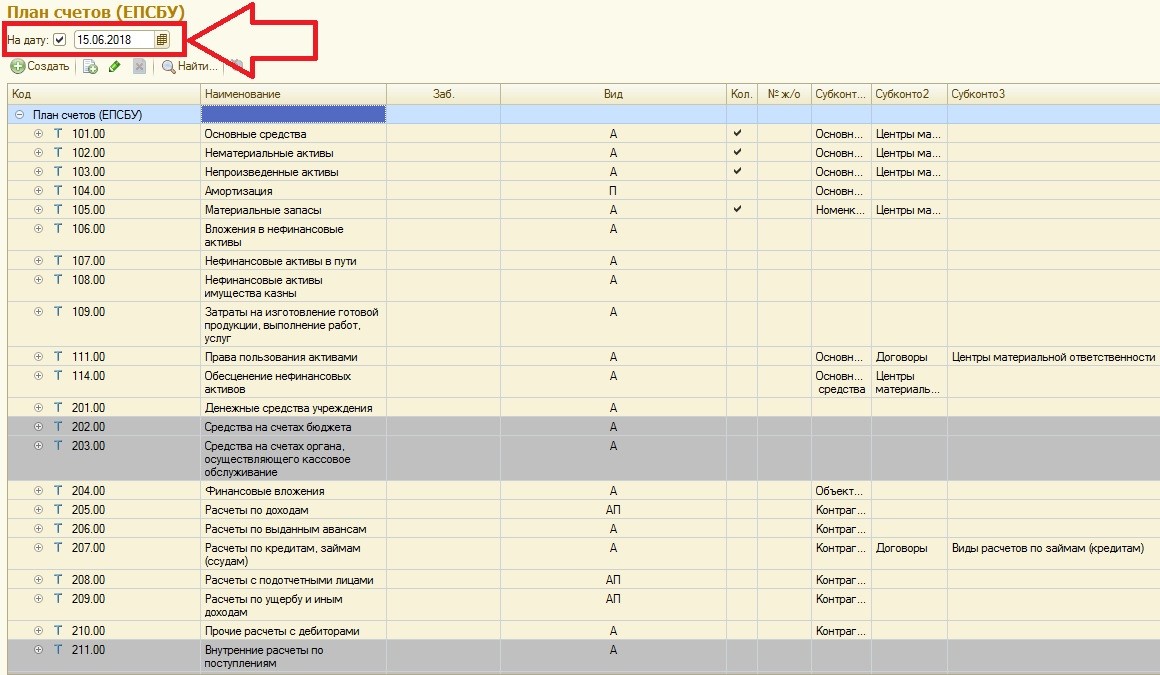Viewport: 1160px width, 675px height.
Task: Toggle the Кол. checkmark for Основные средства
Action: 738,133
